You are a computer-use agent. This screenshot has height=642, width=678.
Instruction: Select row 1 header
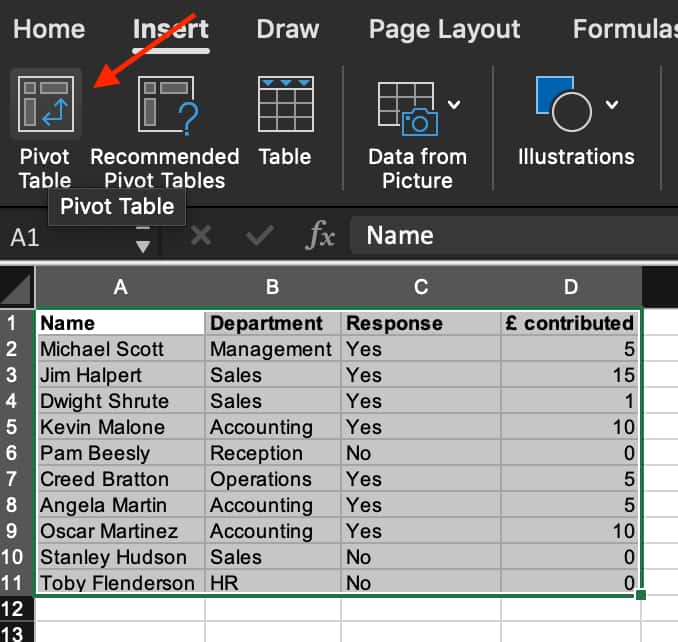[16, 323]
